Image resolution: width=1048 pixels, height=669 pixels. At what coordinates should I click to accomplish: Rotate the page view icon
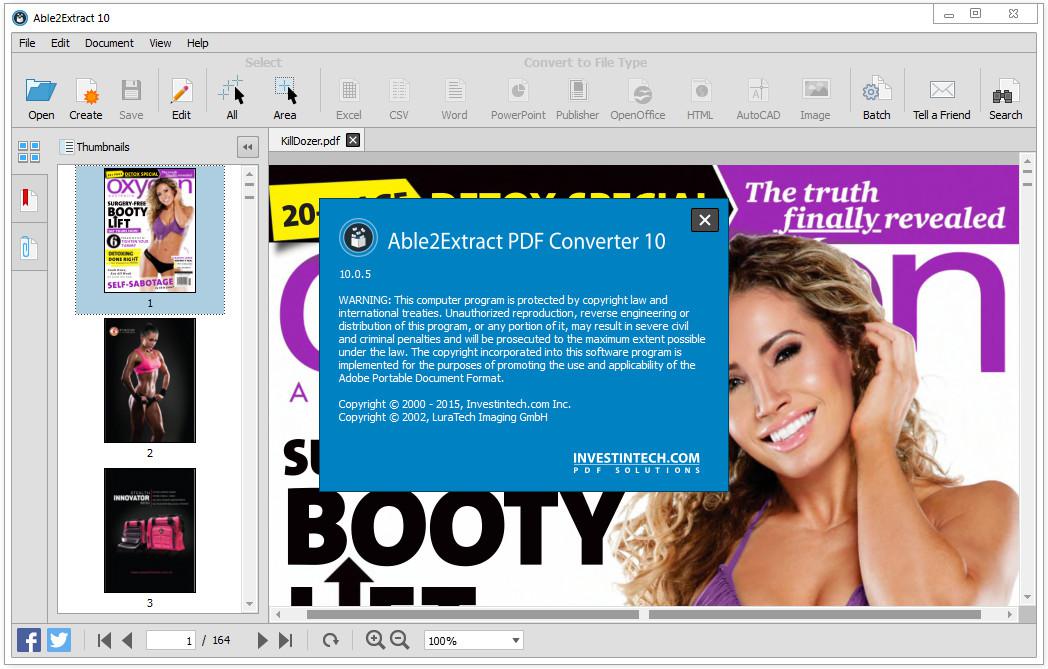330,640
